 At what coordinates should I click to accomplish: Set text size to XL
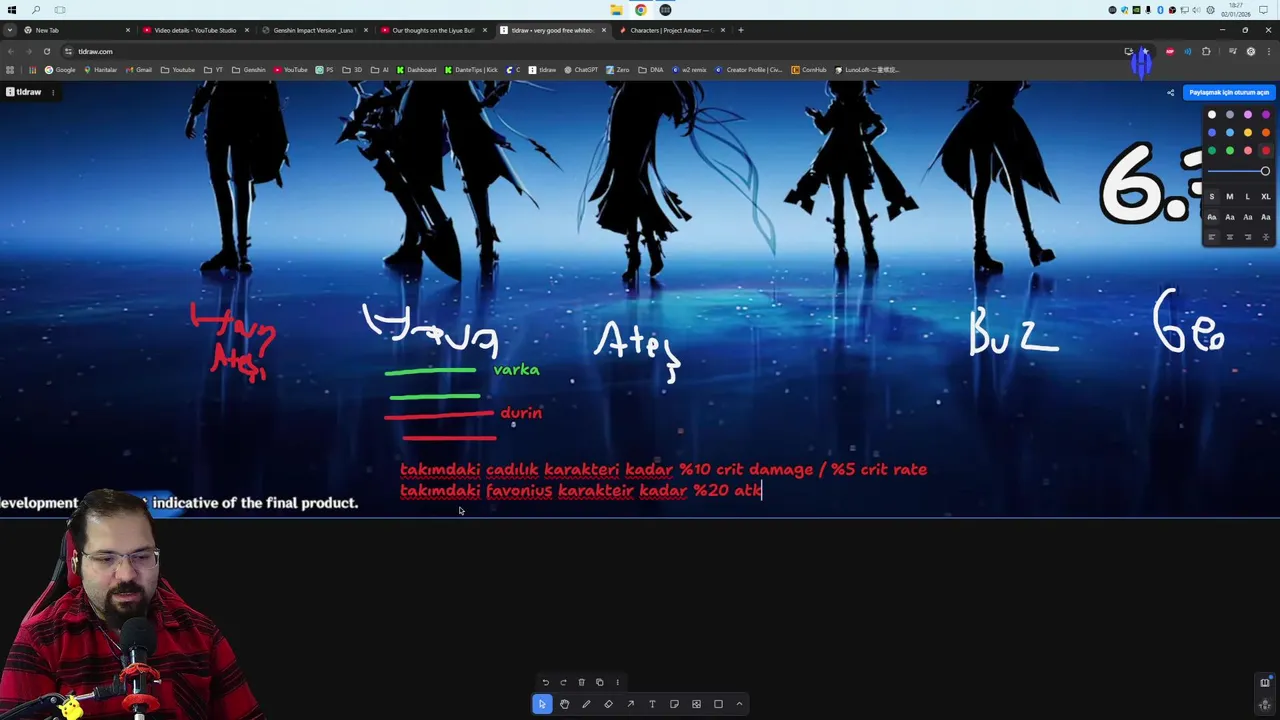pos(1266,197)
